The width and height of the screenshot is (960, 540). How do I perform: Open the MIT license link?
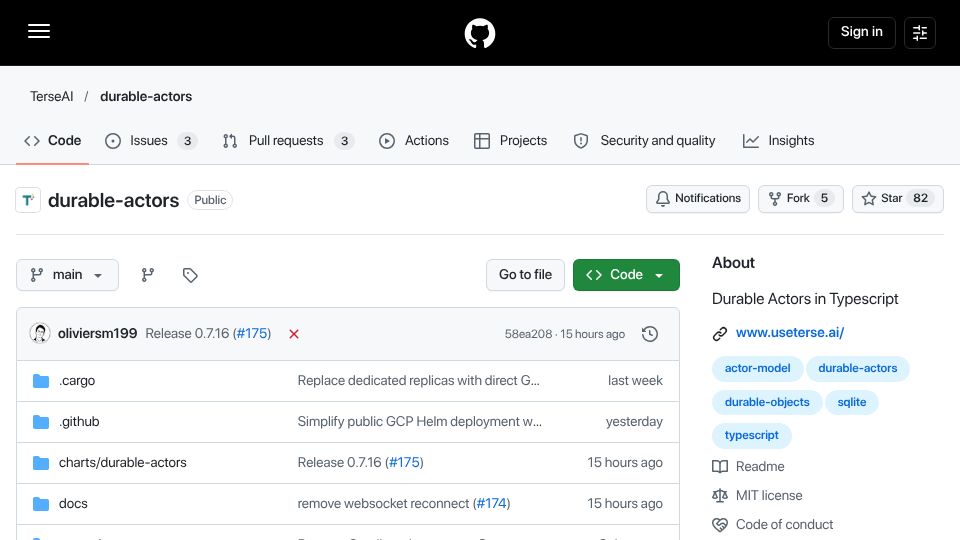757,495
